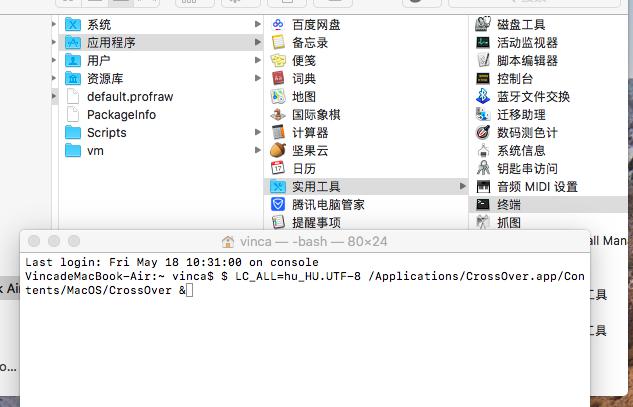This screenshot has width=633, height=407.
Task: Select the 百度网盘 app icon
Action: click(x=278, y=25)
